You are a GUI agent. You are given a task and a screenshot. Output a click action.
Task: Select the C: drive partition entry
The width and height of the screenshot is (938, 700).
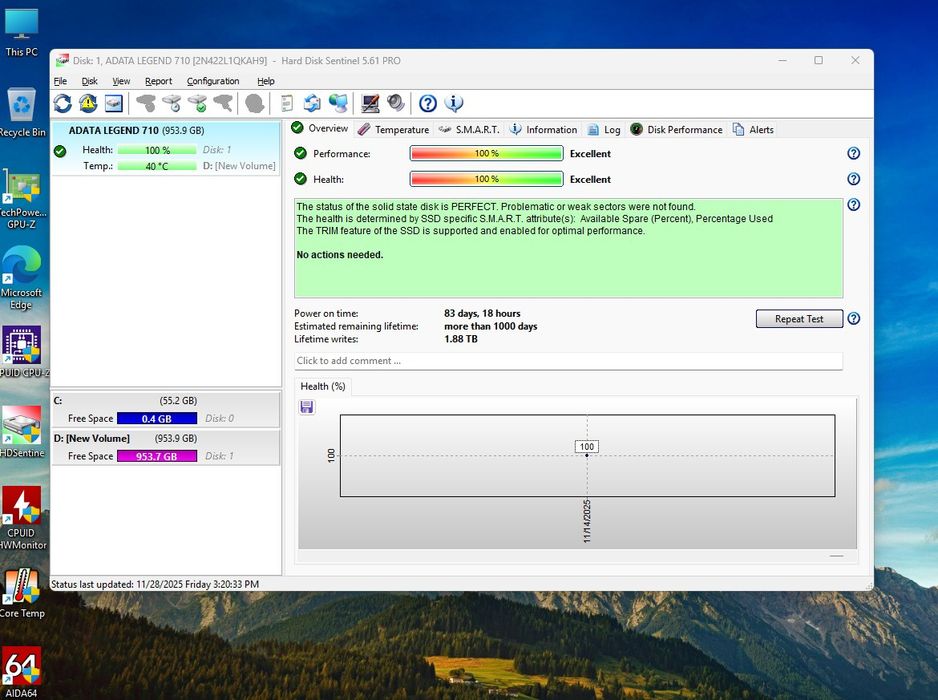166,410
